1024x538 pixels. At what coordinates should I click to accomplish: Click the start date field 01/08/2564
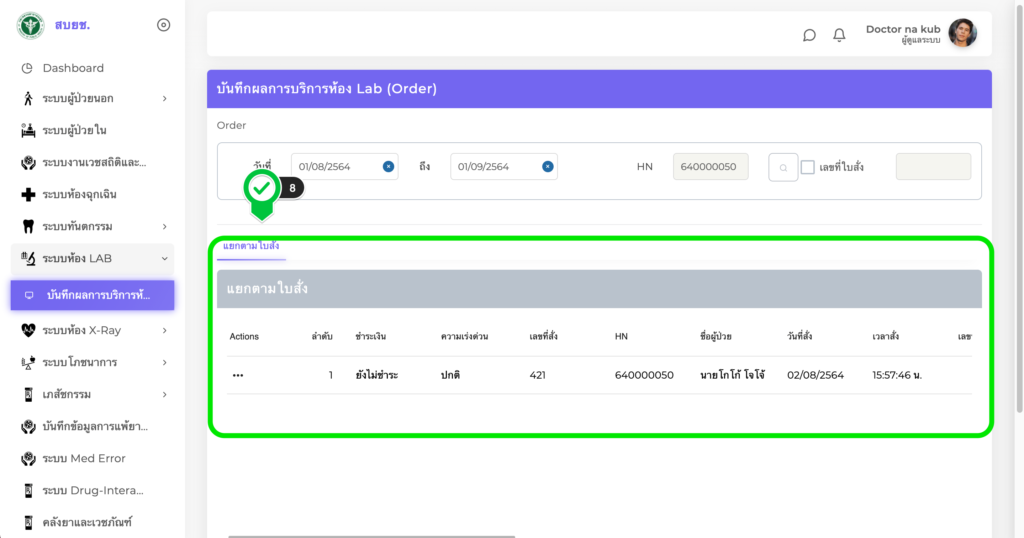(335, 167)
